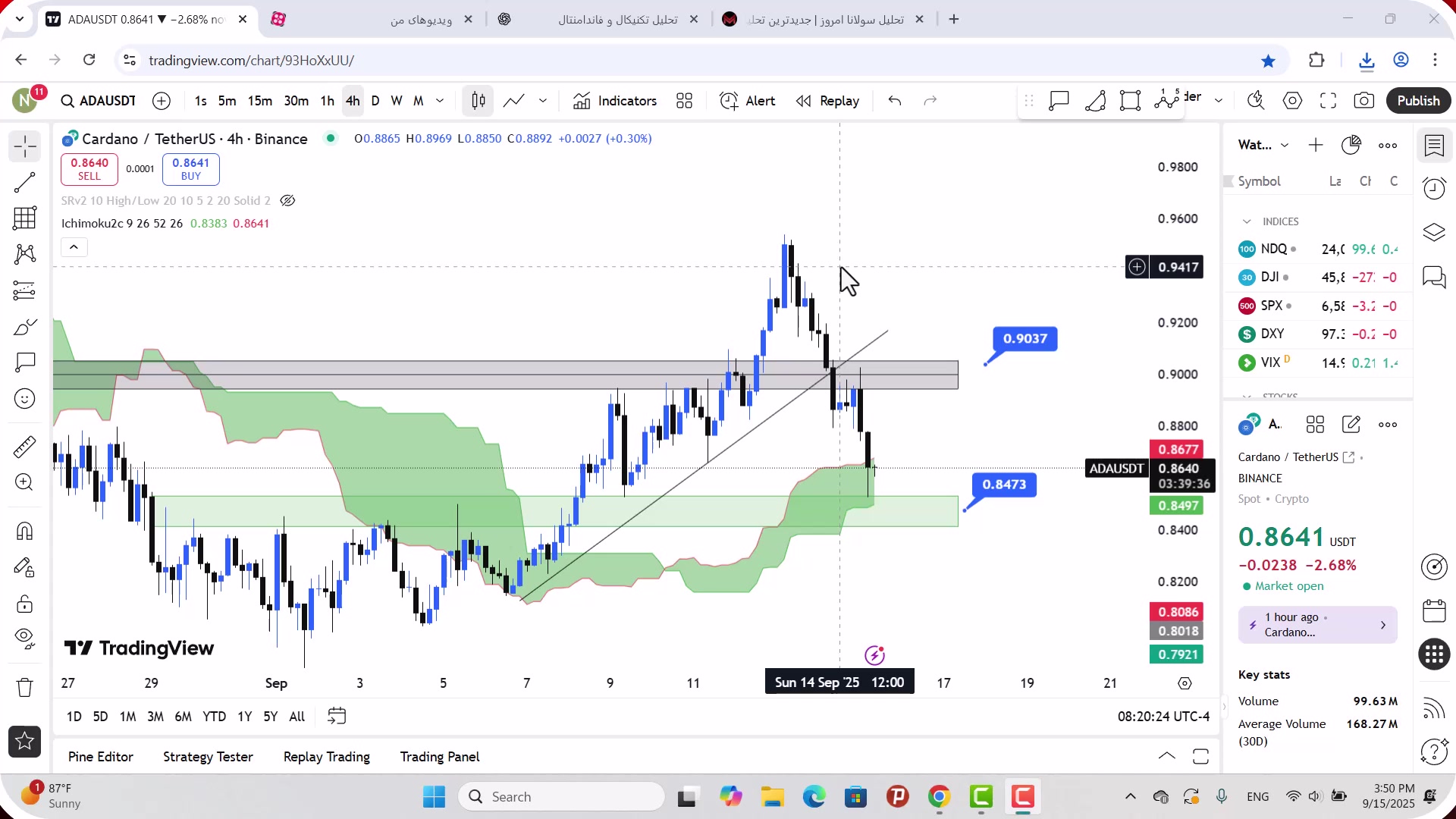Open price scale settings gear
Viewport: 1456px width, 819px height.
pos(1185,683)
